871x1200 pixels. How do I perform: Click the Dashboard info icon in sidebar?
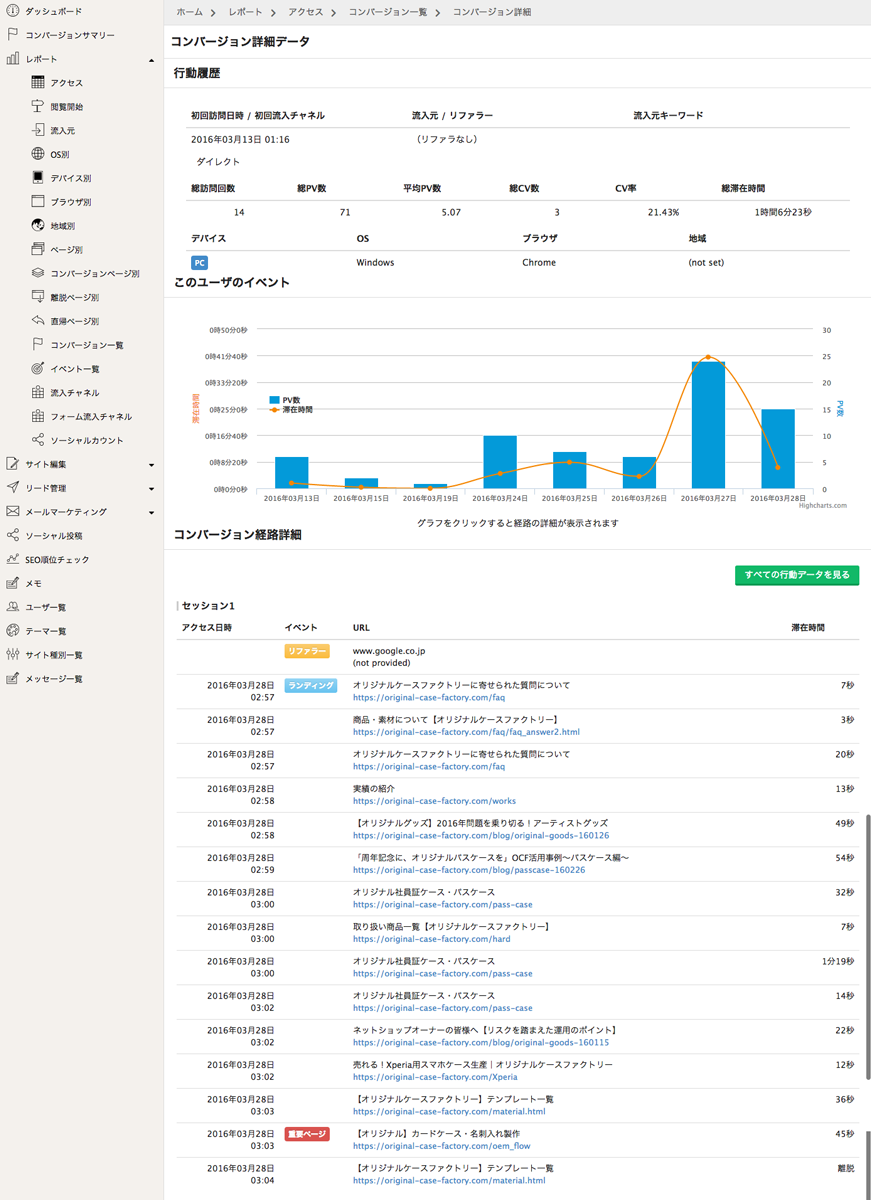pos(13,11)
